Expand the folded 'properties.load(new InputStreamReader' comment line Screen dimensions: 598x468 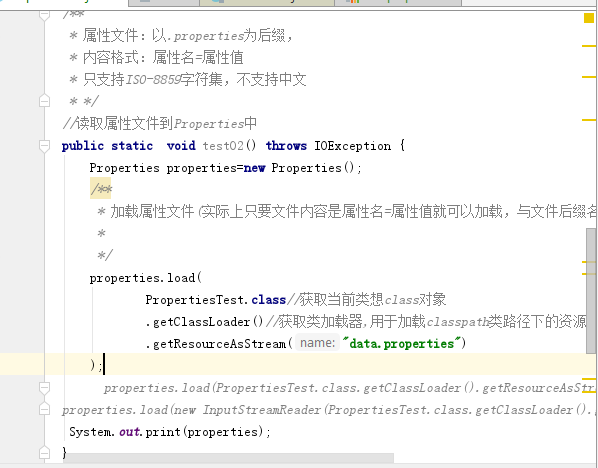coord(44,410)
